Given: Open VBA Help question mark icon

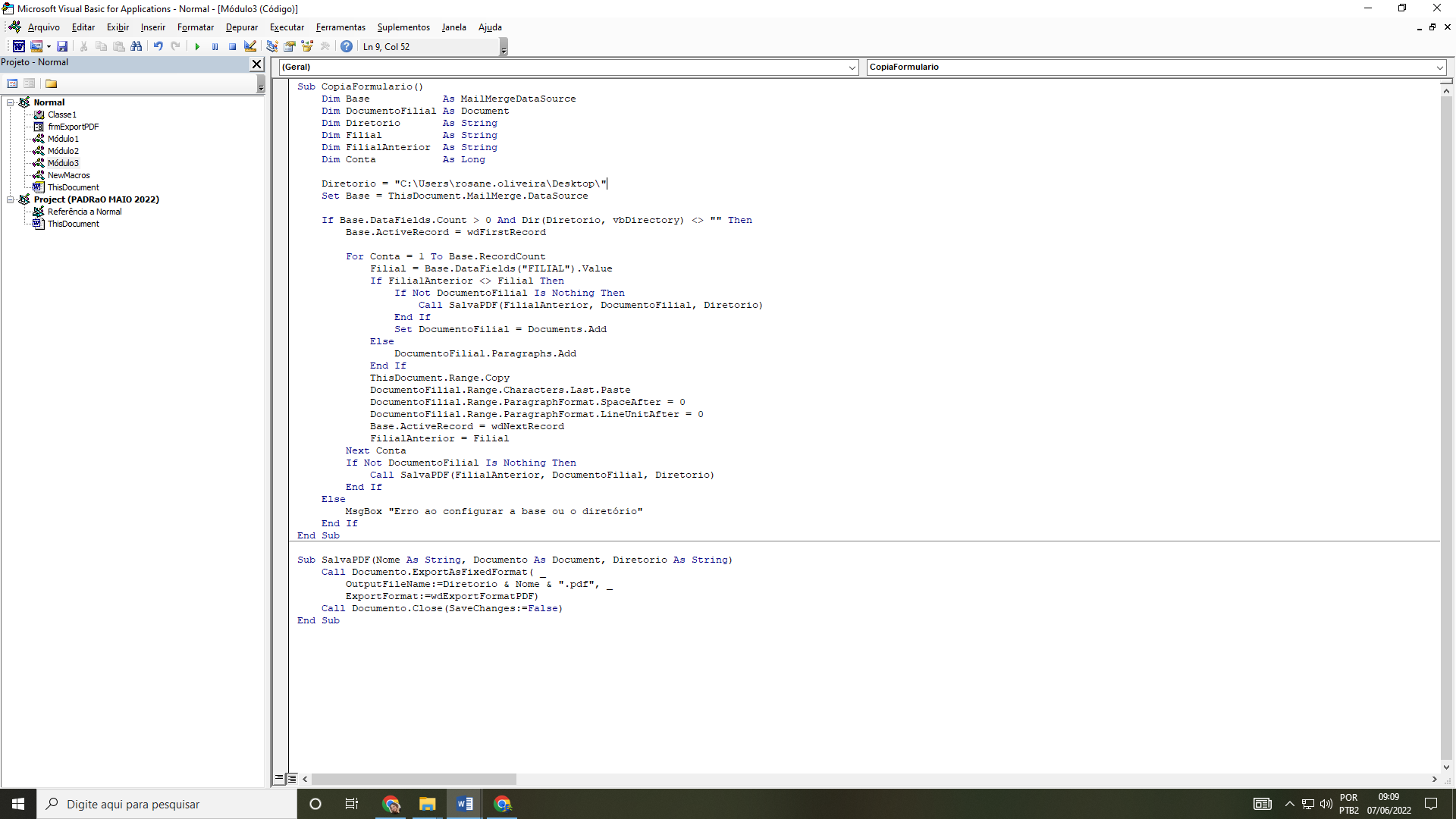Looking at the screenshot, I should [x=347, y=46].
